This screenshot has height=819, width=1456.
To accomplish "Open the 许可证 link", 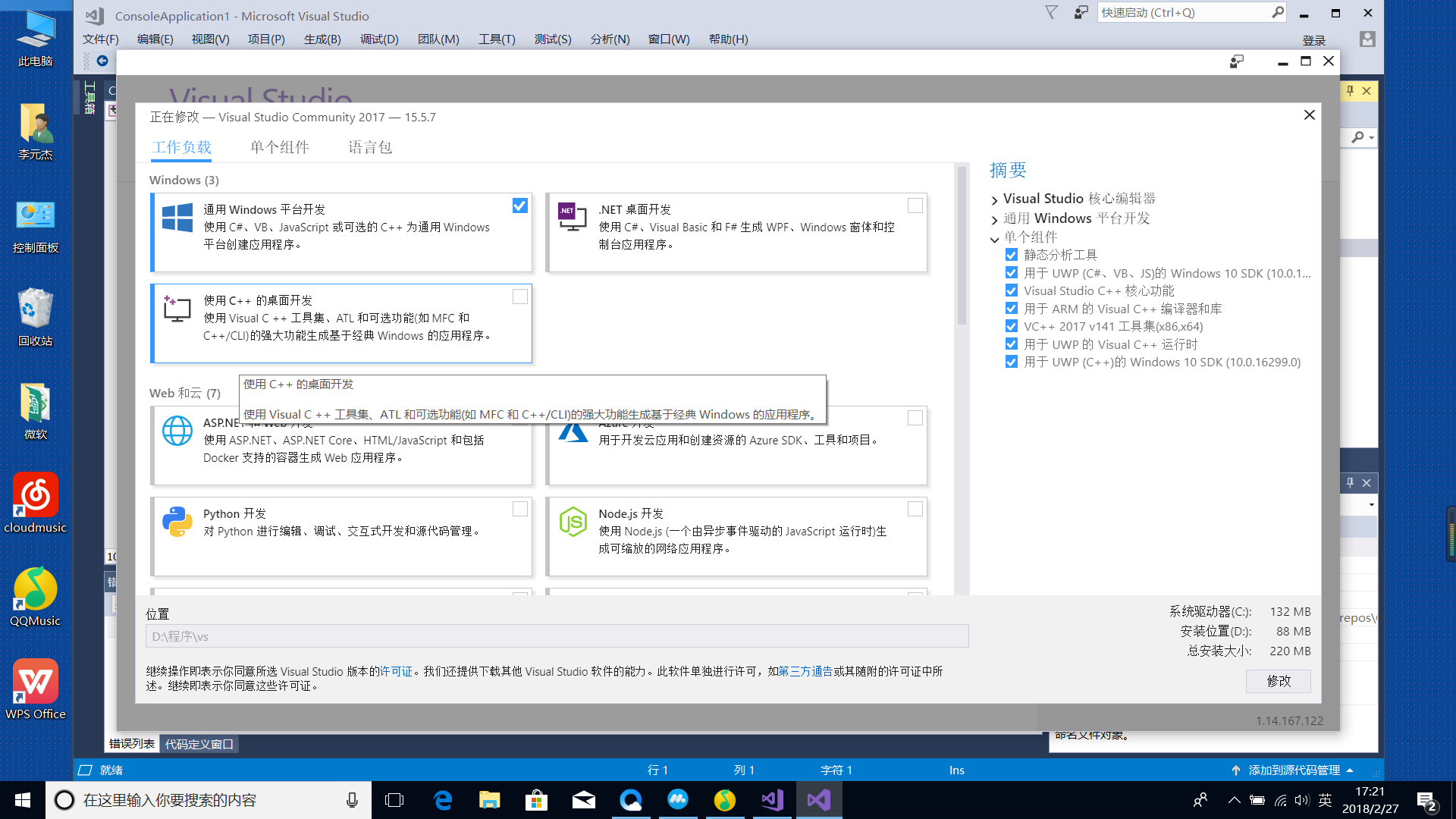I will coord(396,672).
